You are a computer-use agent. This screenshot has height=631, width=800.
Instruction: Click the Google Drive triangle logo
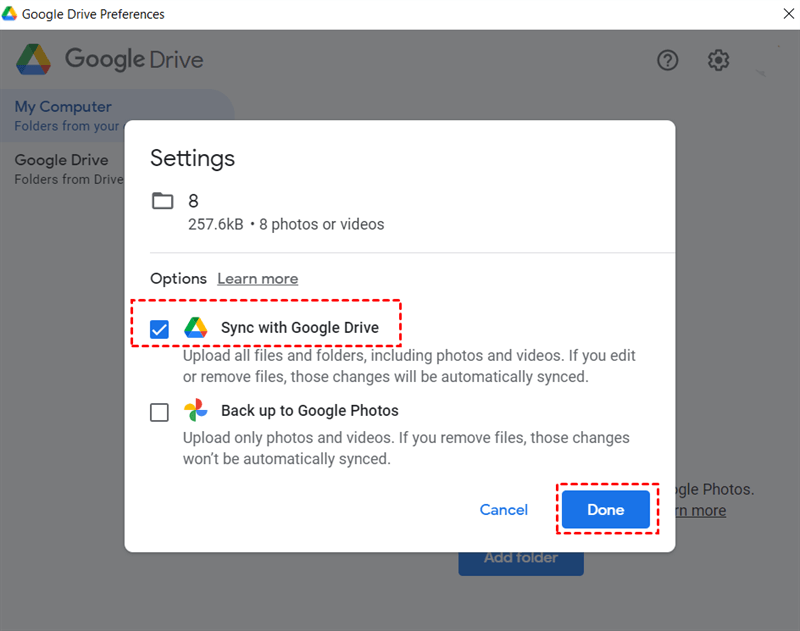(x=34, y=60)
